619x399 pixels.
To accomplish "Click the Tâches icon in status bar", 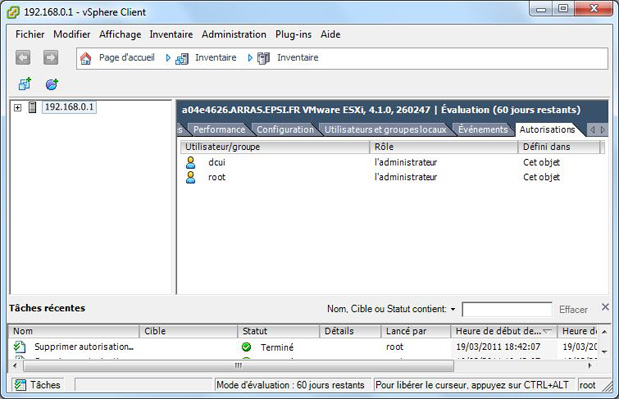I will click(20, 385).
